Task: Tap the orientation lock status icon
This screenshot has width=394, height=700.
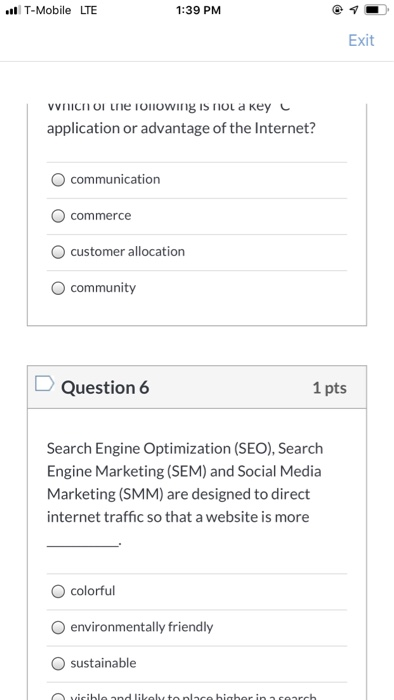Action: click(x=338, y=10)
